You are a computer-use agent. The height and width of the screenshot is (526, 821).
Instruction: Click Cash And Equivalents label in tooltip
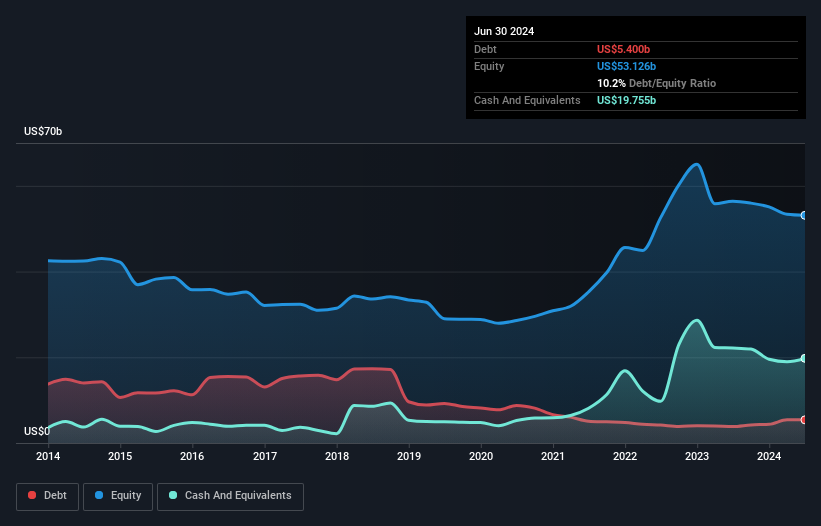click(527, 100)
